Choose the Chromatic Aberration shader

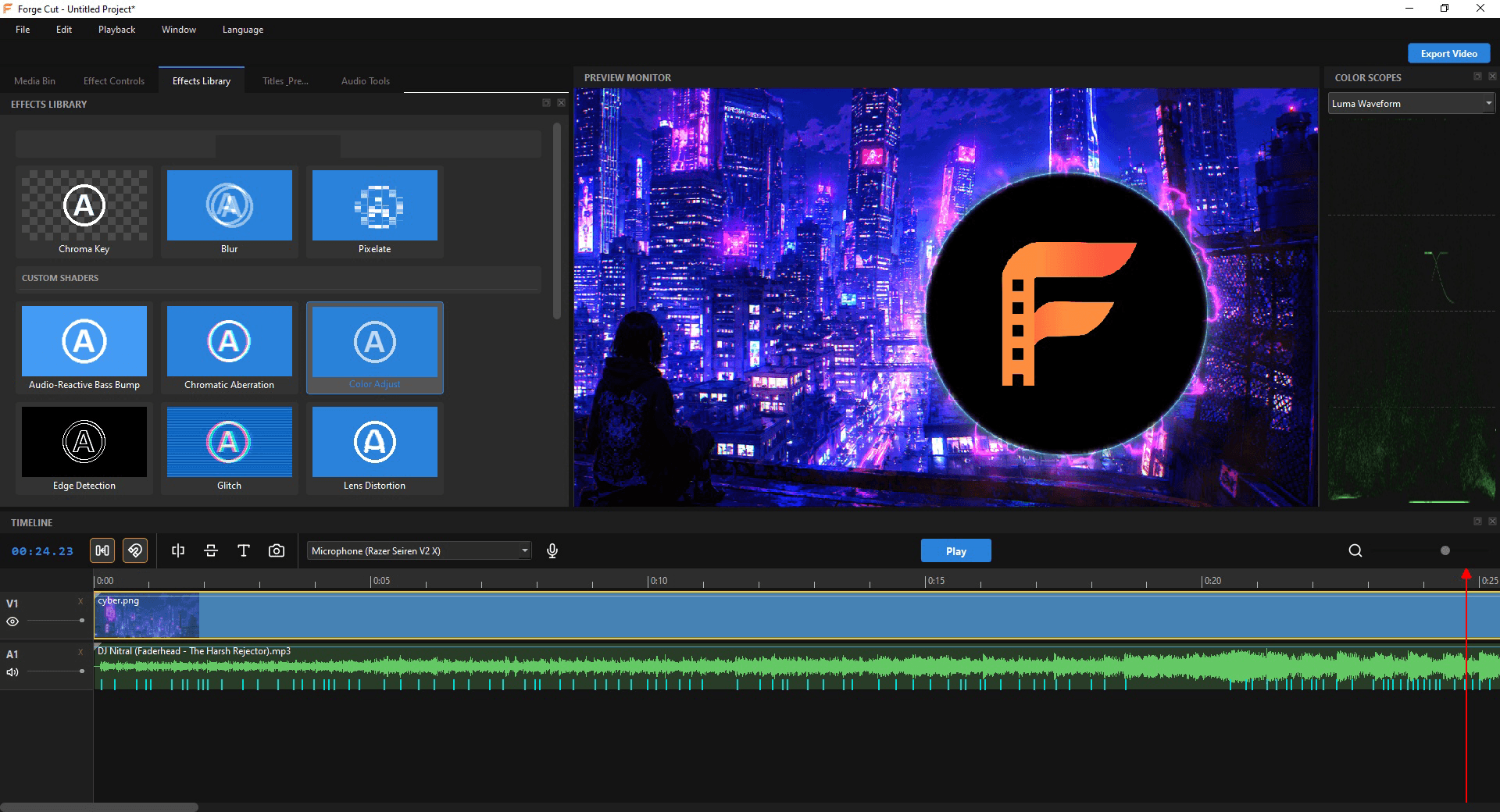[x=230, y=348]
